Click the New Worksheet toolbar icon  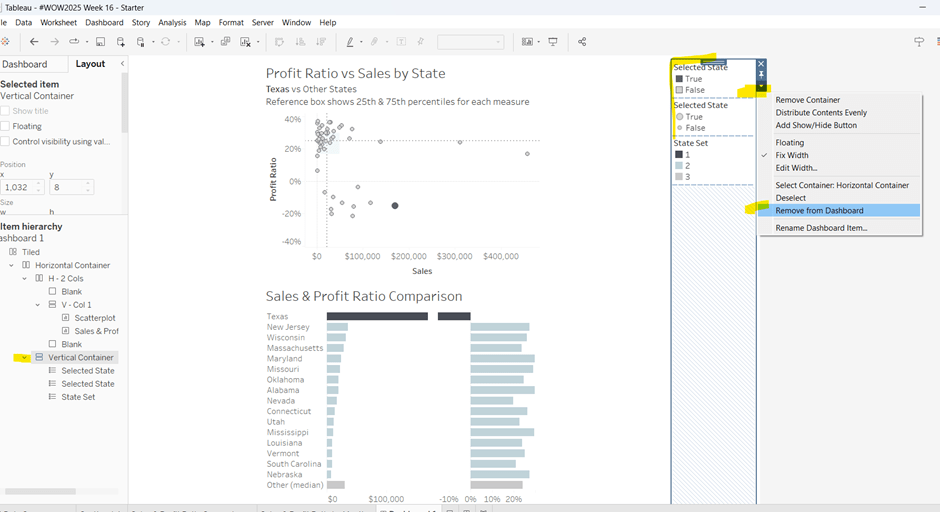click(200, 42)
